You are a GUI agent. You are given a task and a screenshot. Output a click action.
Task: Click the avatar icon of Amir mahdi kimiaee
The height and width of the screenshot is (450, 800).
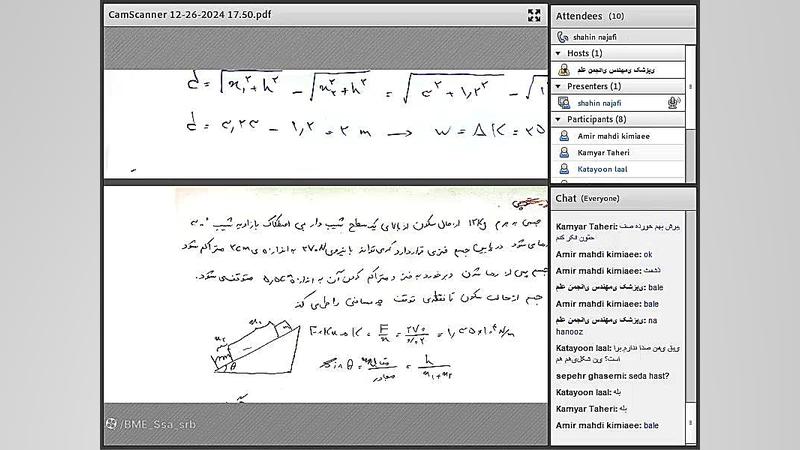(x=564, y=136)
